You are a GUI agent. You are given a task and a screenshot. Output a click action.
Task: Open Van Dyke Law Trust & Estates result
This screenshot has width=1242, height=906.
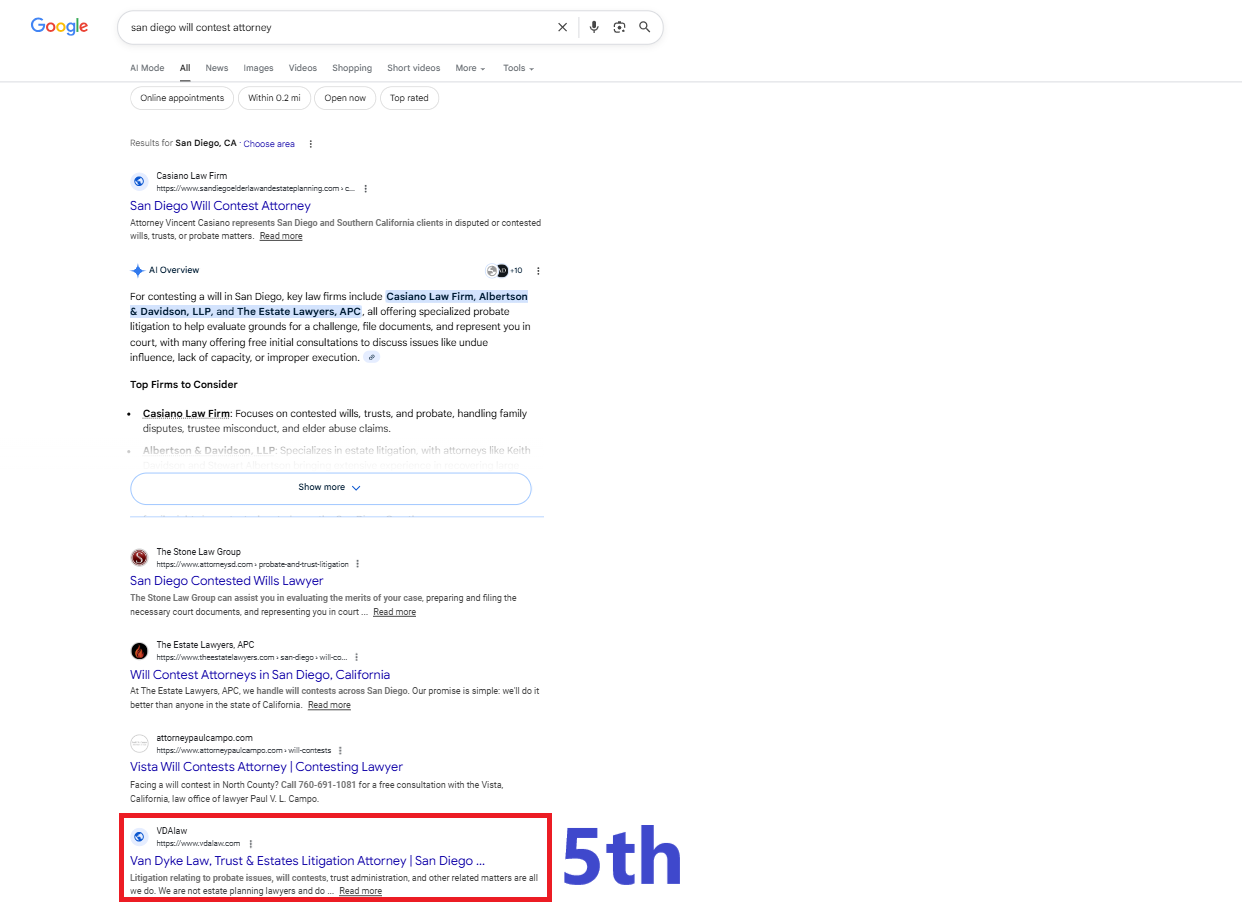pyautogui.click(x=307, y=861)
